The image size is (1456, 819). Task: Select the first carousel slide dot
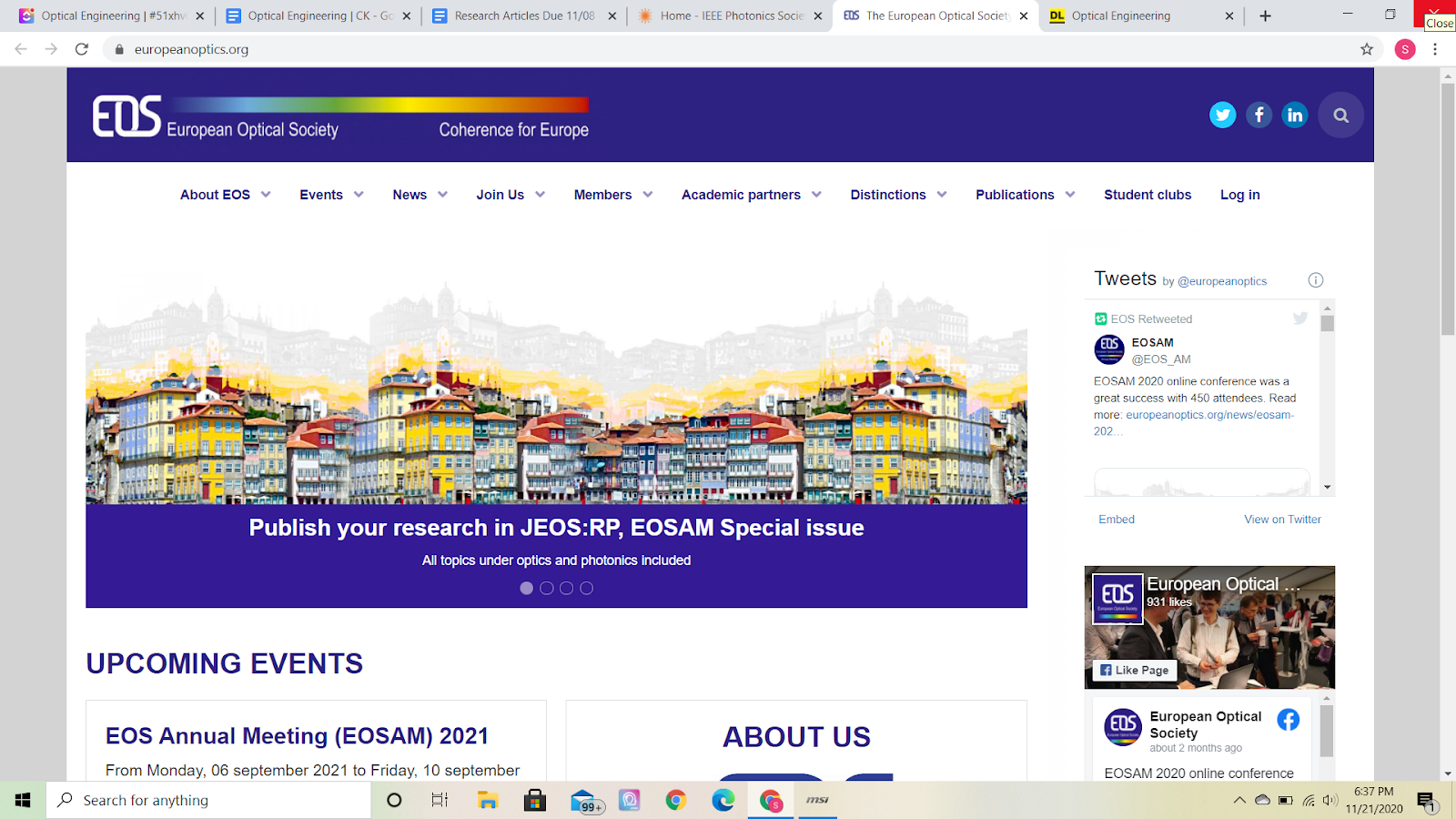526,588
